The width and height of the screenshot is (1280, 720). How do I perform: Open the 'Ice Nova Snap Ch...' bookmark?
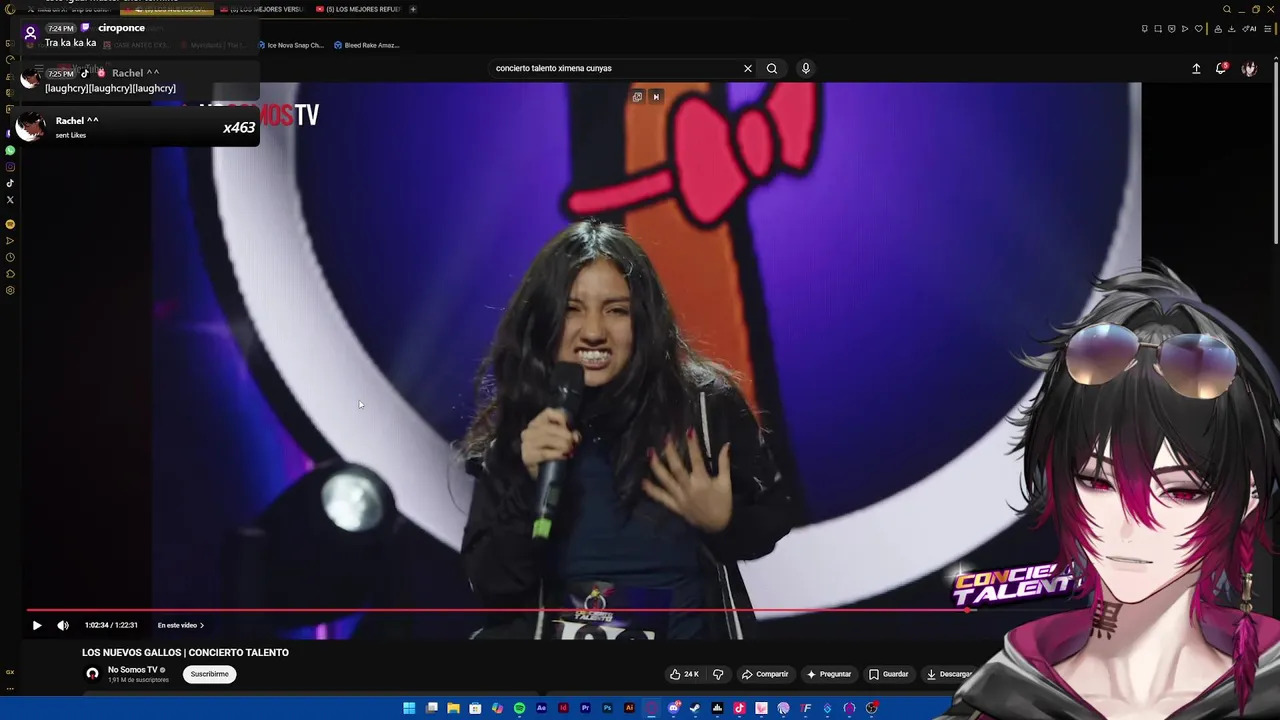291,45
